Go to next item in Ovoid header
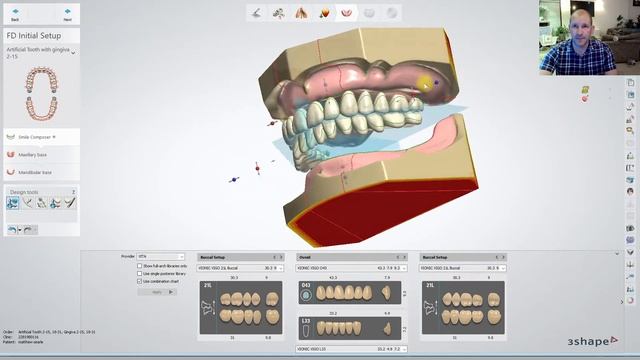This screenshot has height=360, width=640. pyautogui.click(x=404, y=257)
